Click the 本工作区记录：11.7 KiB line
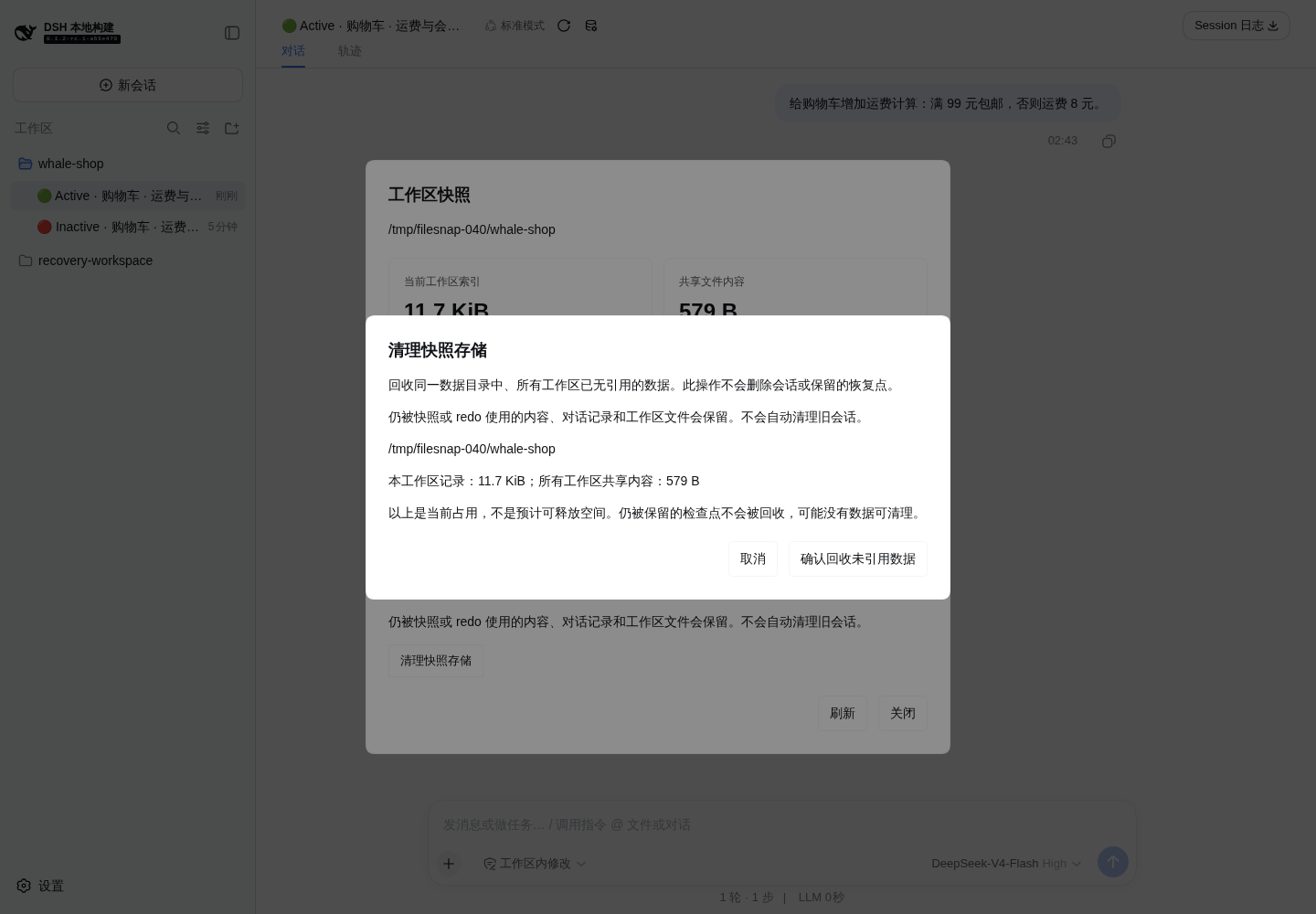This screenshot has height=914, width=1316. pyautogui.click(x=544, y=481)
